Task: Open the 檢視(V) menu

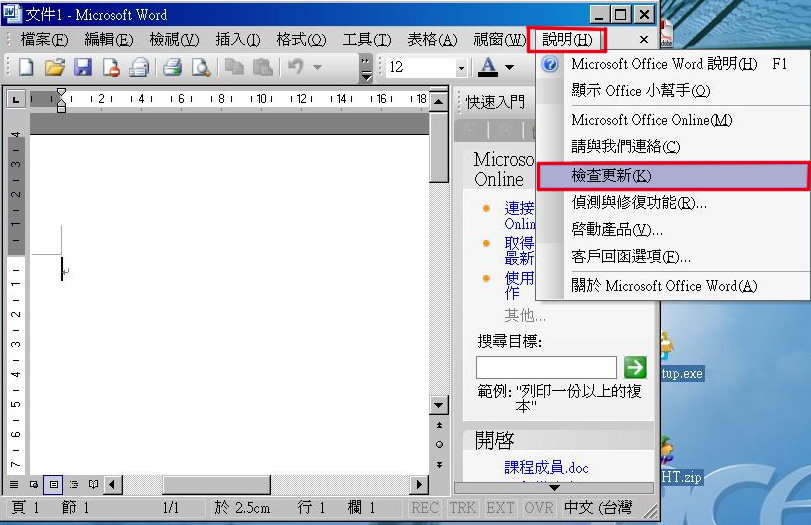Action: (x=174, y=40)
